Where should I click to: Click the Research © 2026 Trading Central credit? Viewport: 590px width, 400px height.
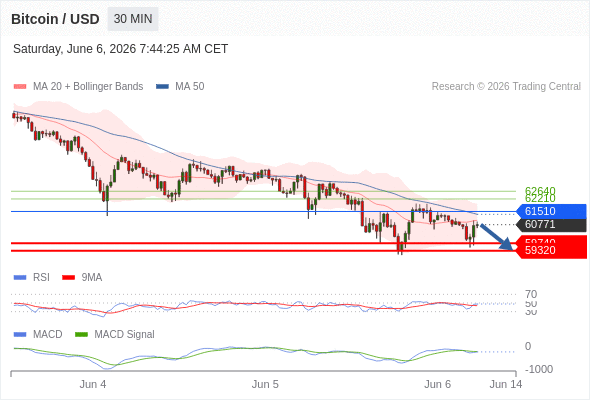point(506,87)
